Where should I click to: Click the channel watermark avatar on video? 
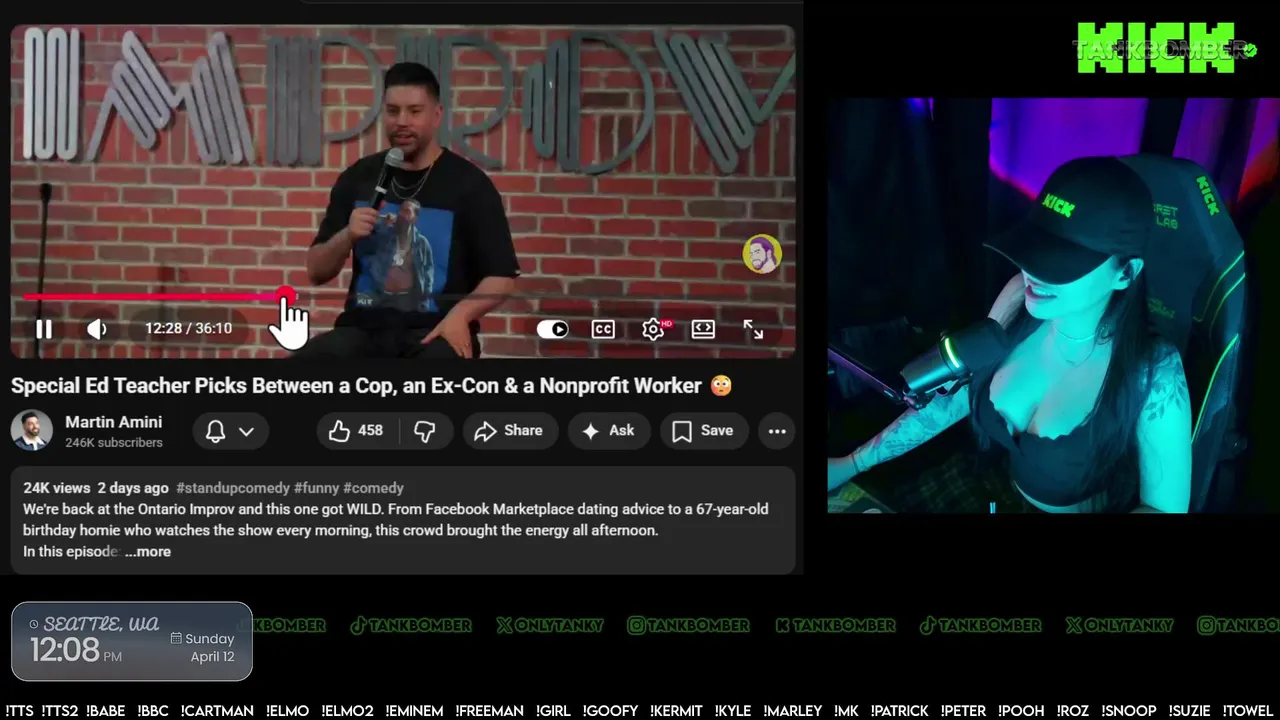762,254
